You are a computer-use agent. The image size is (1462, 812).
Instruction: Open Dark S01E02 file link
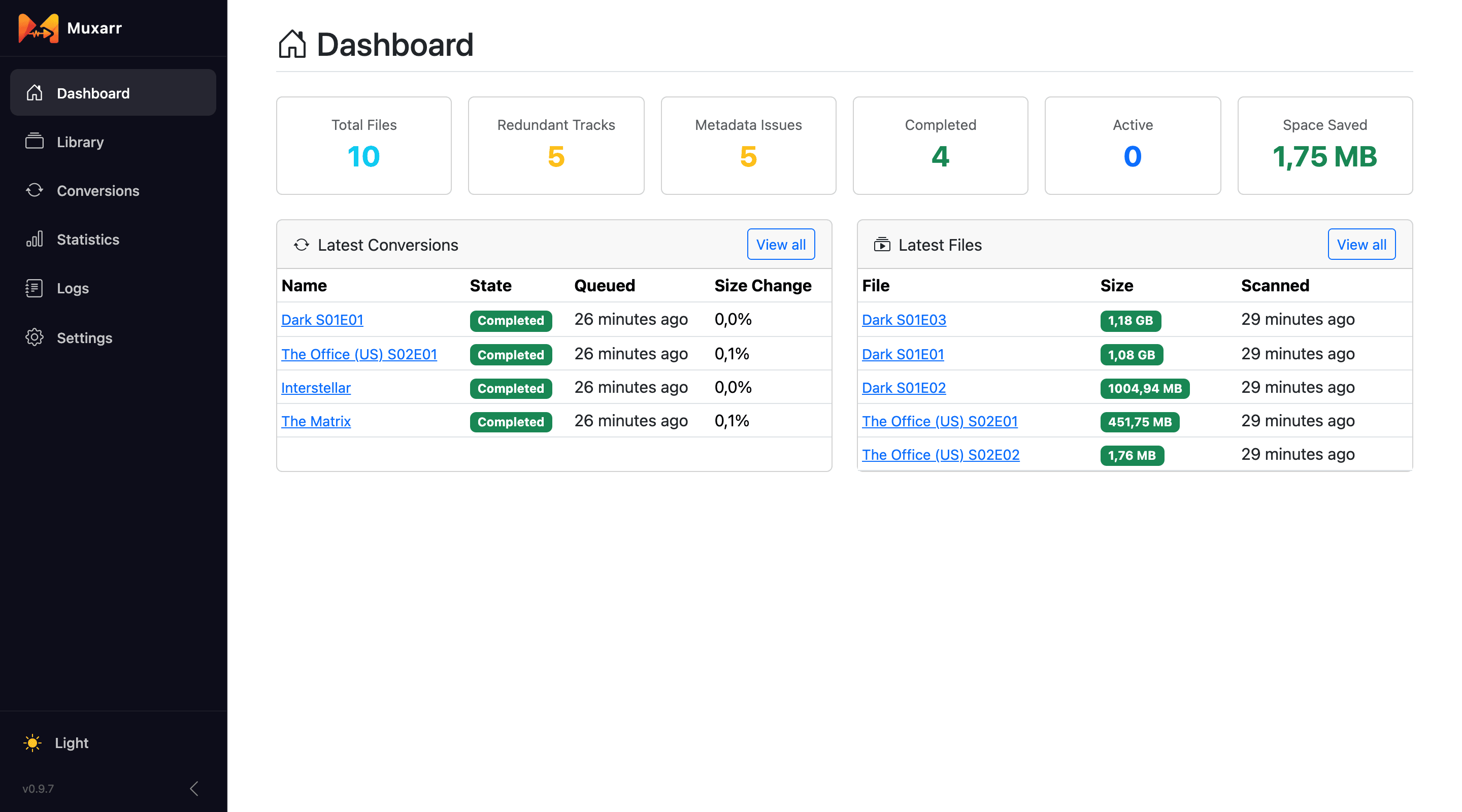click(904, 388)
